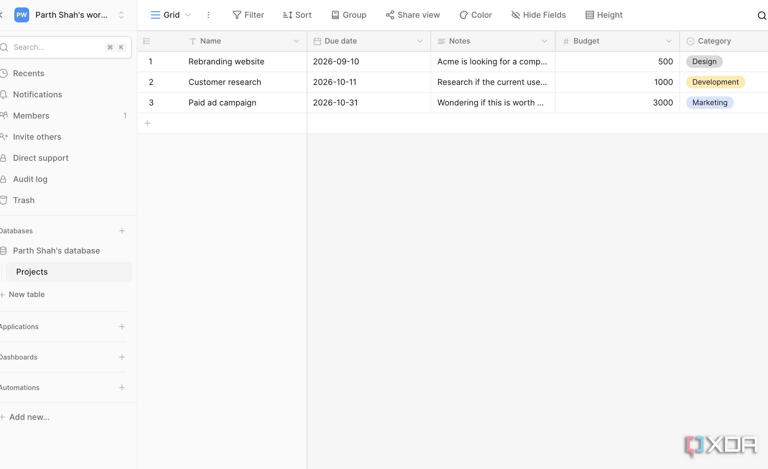Click Share view
The height and width of the screenshot is (469, 768).
[413, 15]
